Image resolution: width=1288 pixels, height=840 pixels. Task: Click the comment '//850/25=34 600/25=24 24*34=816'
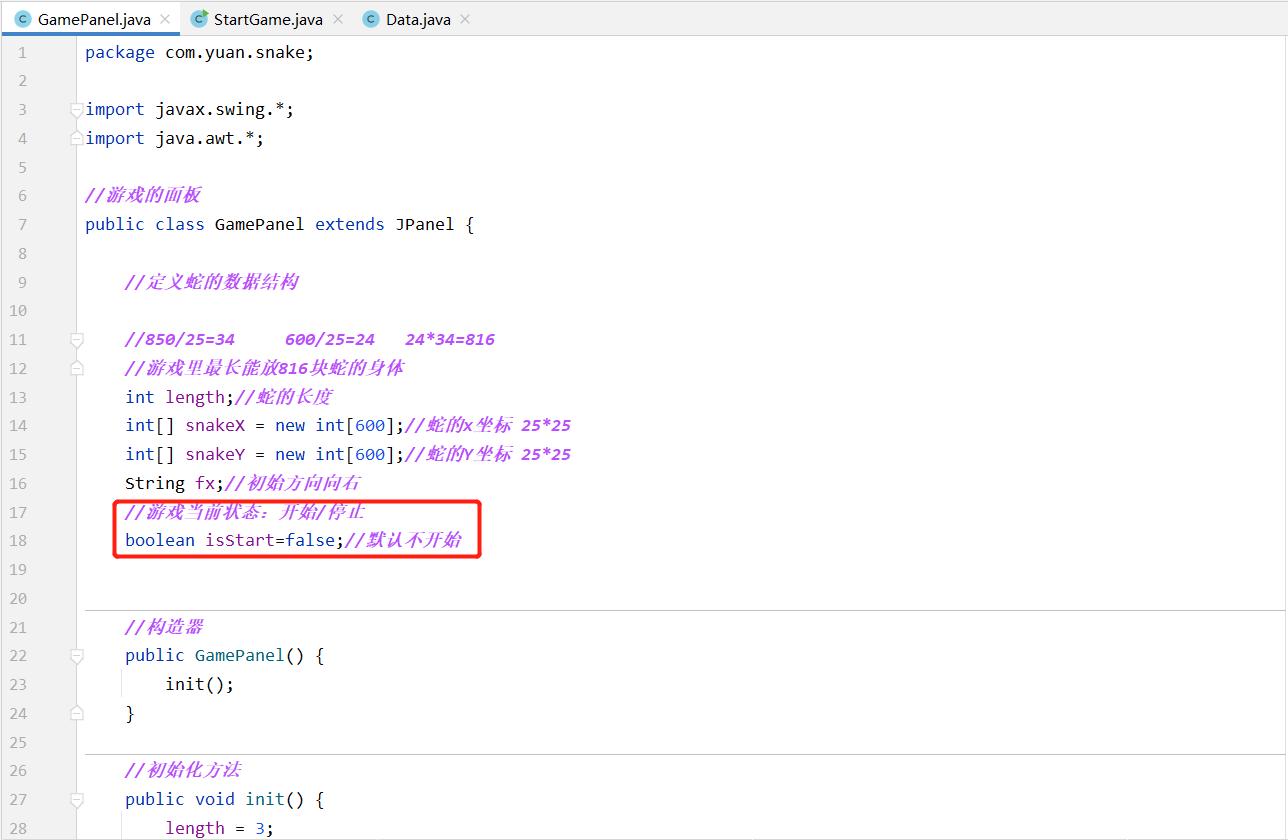point(310,339)
